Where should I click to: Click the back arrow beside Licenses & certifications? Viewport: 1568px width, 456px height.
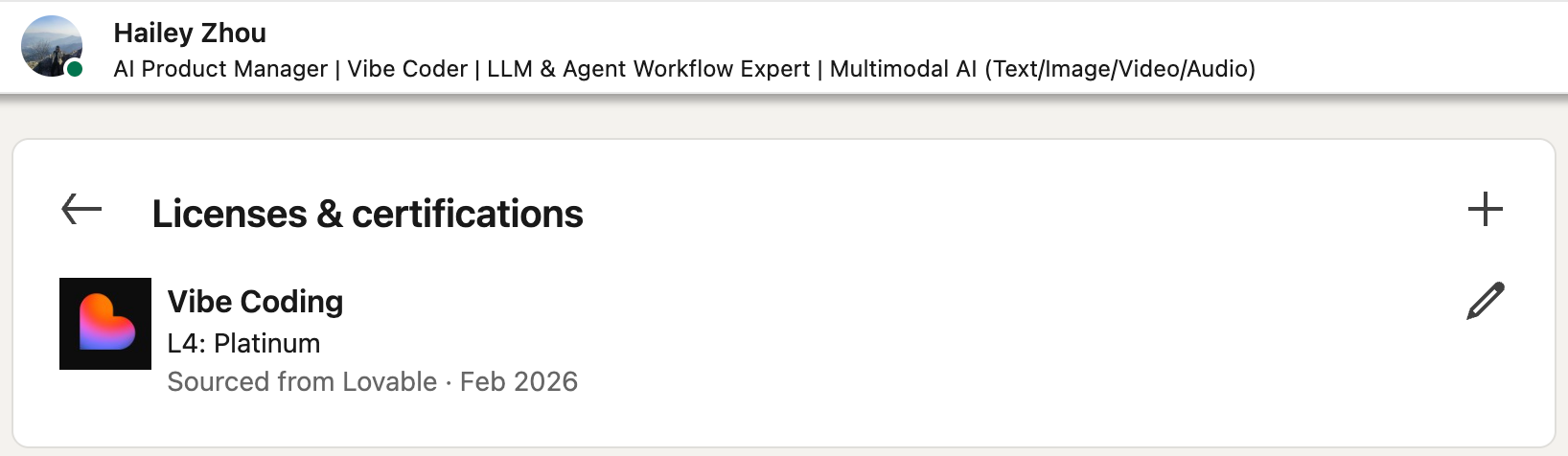tap(81, 209)
